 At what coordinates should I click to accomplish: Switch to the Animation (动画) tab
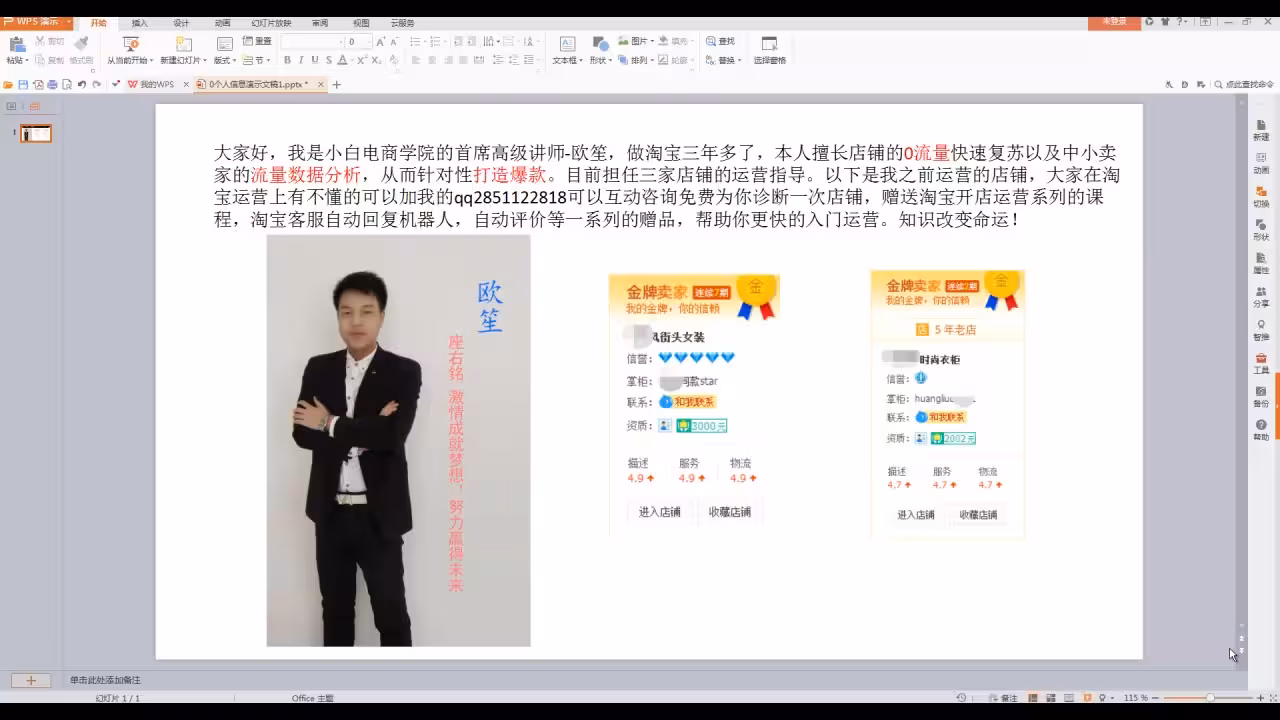(x=222, y=22)
